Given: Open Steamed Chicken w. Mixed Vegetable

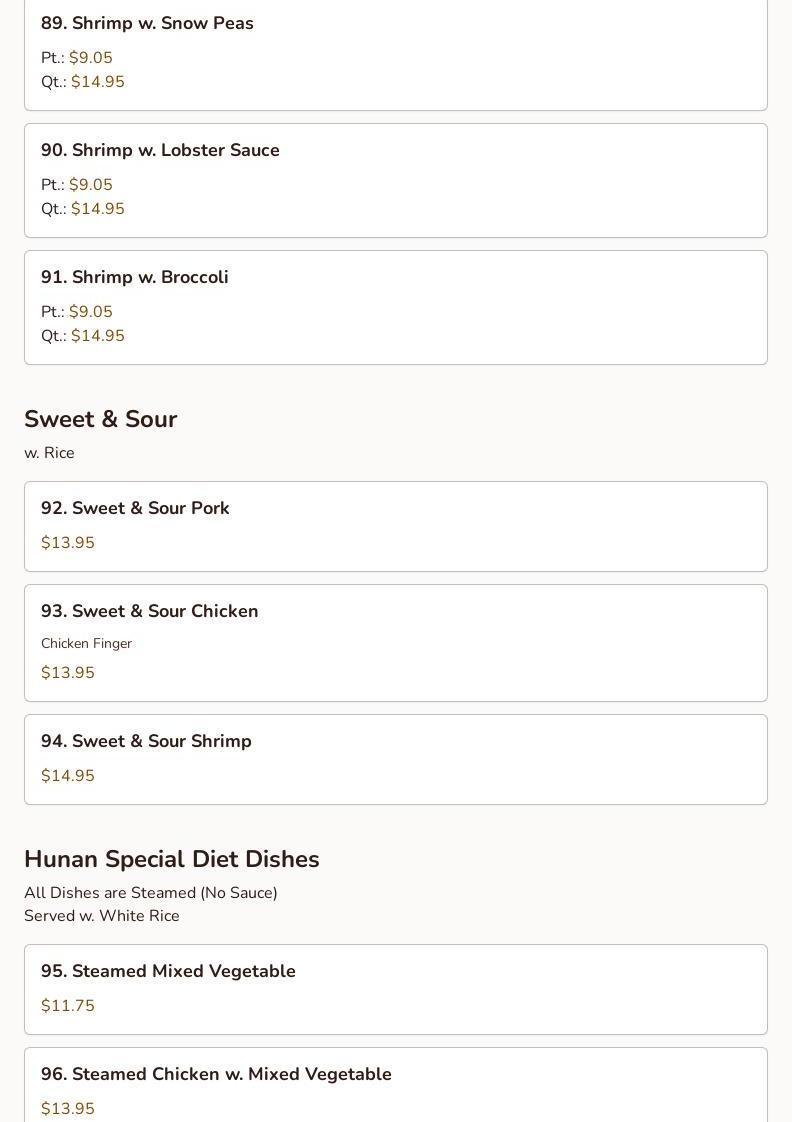Looking at the screenshot, I should point(216,1074).
